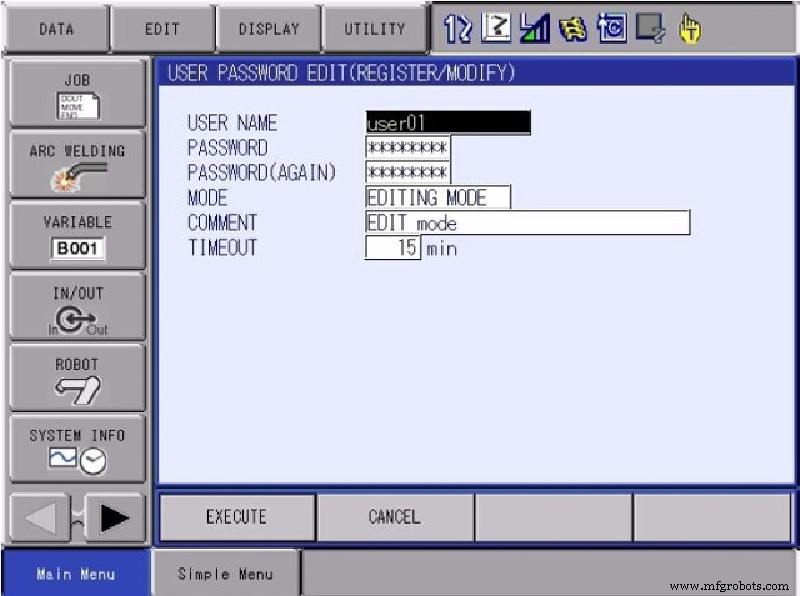Click the left arrow page button
This screenshot has width=800, height=596.
pyautogui.click(x=41, y=517)
